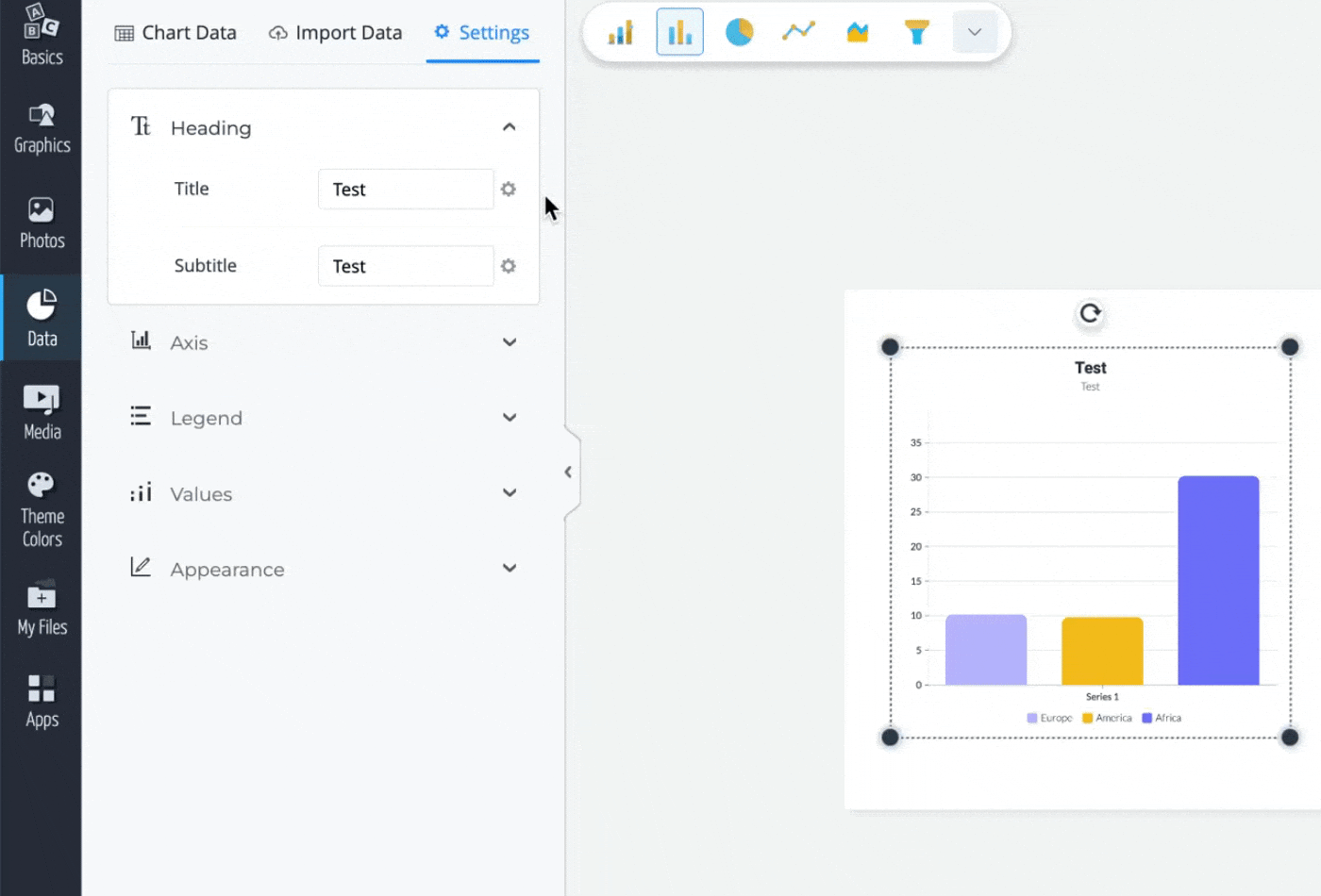Screen dimensions: 1321x896
Task: Pick the area chart type icon
Action: point(857,33)
